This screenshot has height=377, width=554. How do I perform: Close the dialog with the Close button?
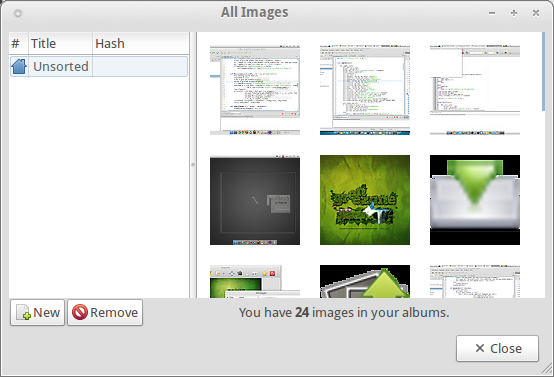(x=497, y=348)
